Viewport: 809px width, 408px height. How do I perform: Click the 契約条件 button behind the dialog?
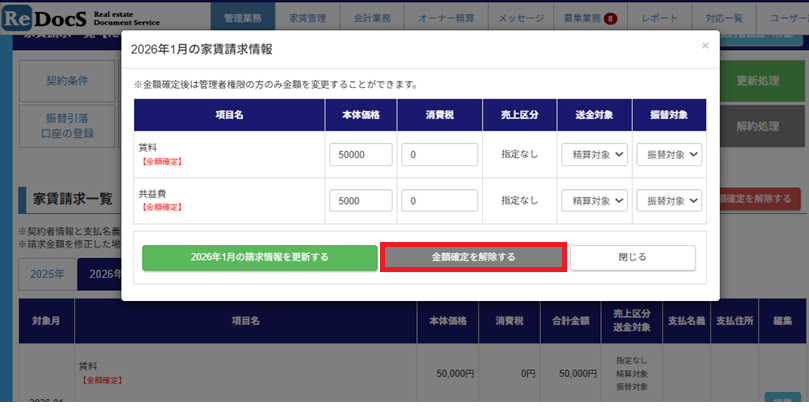tap(67, 81)
